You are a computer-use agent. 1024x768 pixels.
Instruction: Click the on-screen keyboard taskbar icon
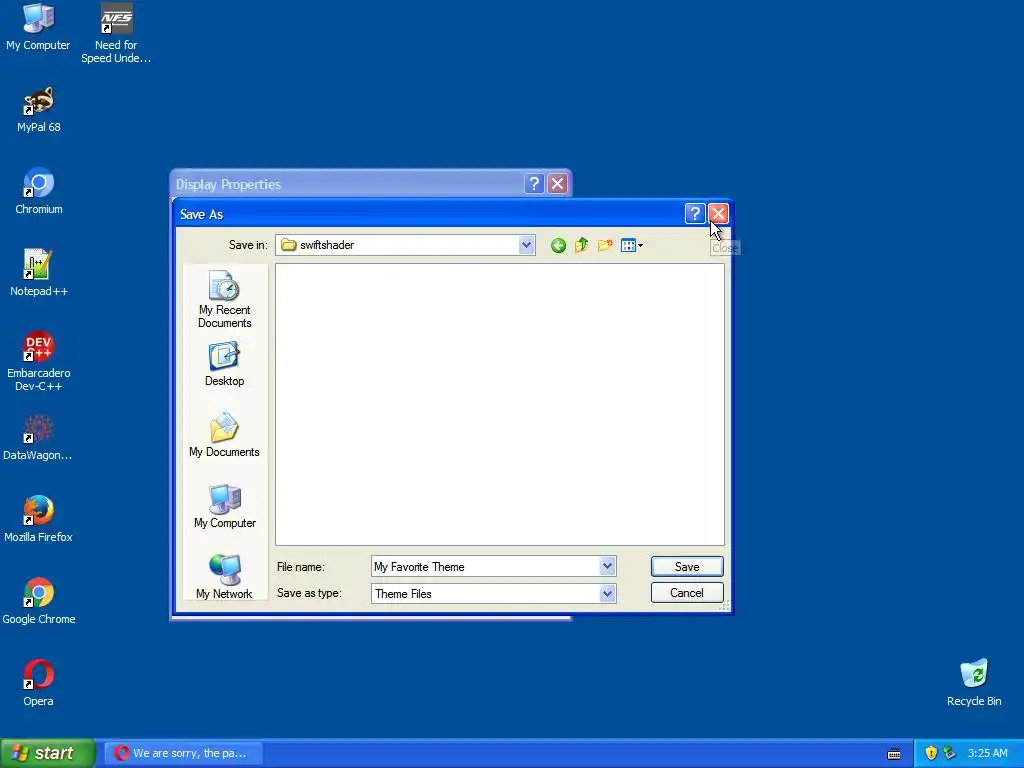click(x=894, y=754)
